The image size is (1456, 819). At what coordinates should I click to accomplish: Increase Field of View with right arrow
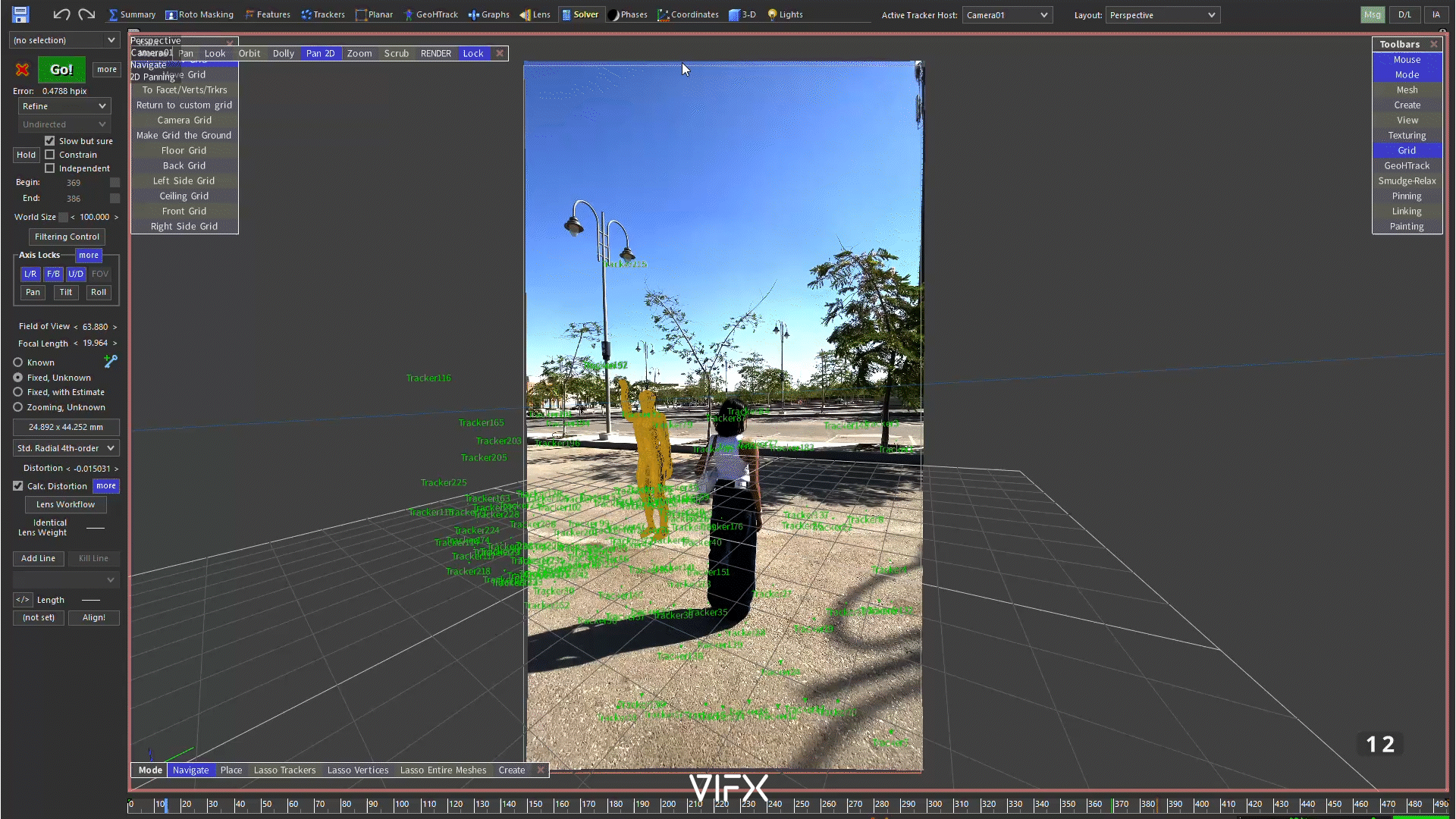point(115,327)
